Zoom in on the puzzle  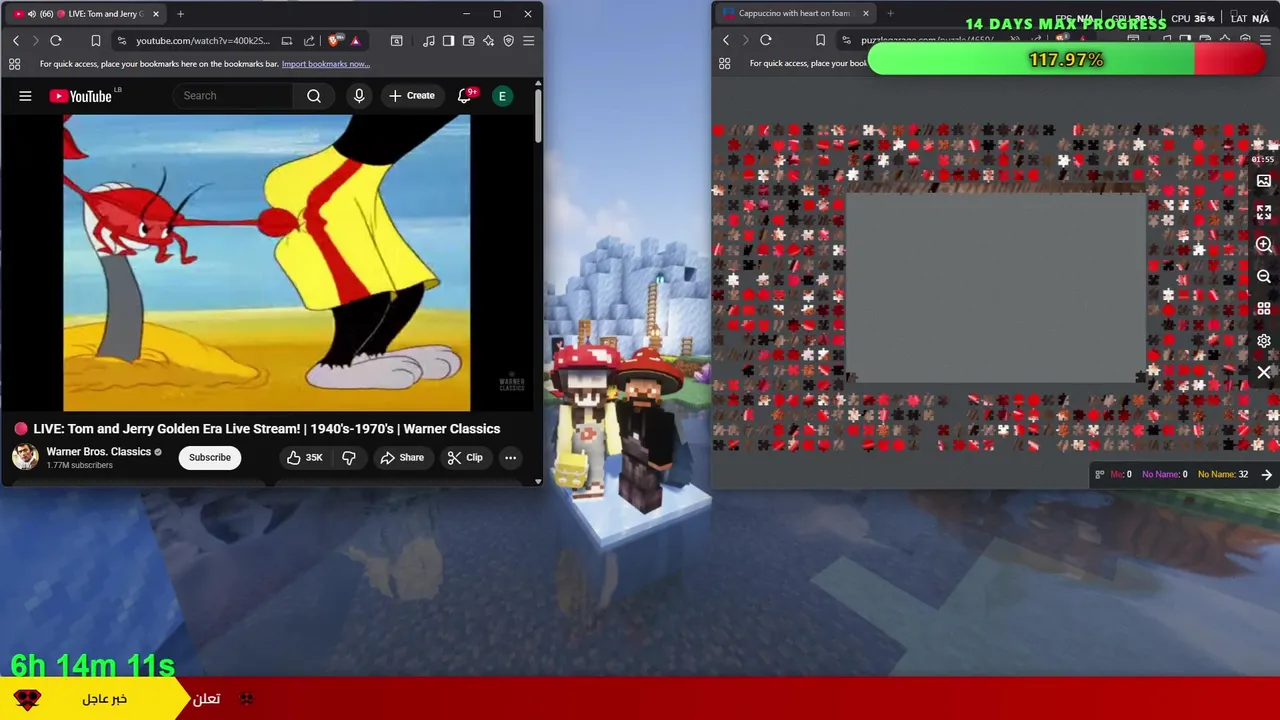pyautogui.click(x=1264, y=245)
